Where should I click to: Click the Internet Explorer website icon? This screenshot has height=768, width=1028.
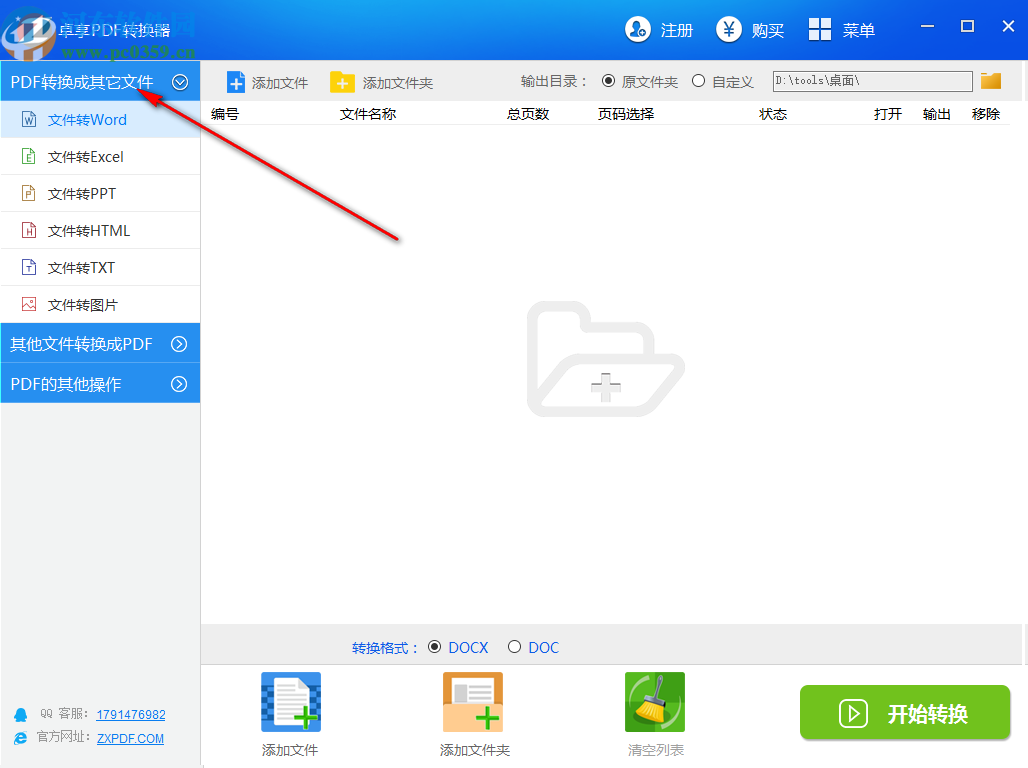(21, 738)
